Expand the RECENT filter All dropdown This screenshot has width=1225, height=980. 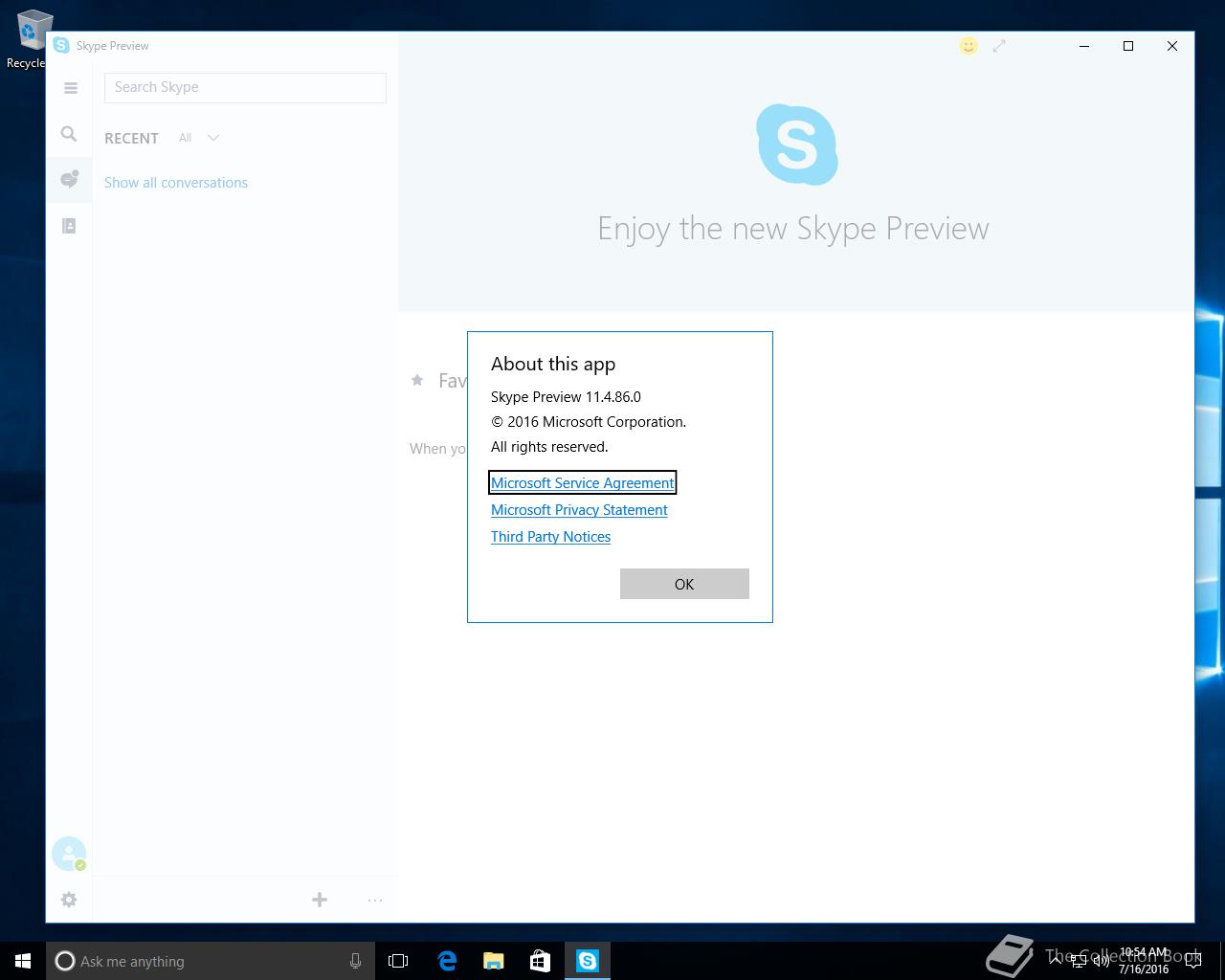point(199,138)
